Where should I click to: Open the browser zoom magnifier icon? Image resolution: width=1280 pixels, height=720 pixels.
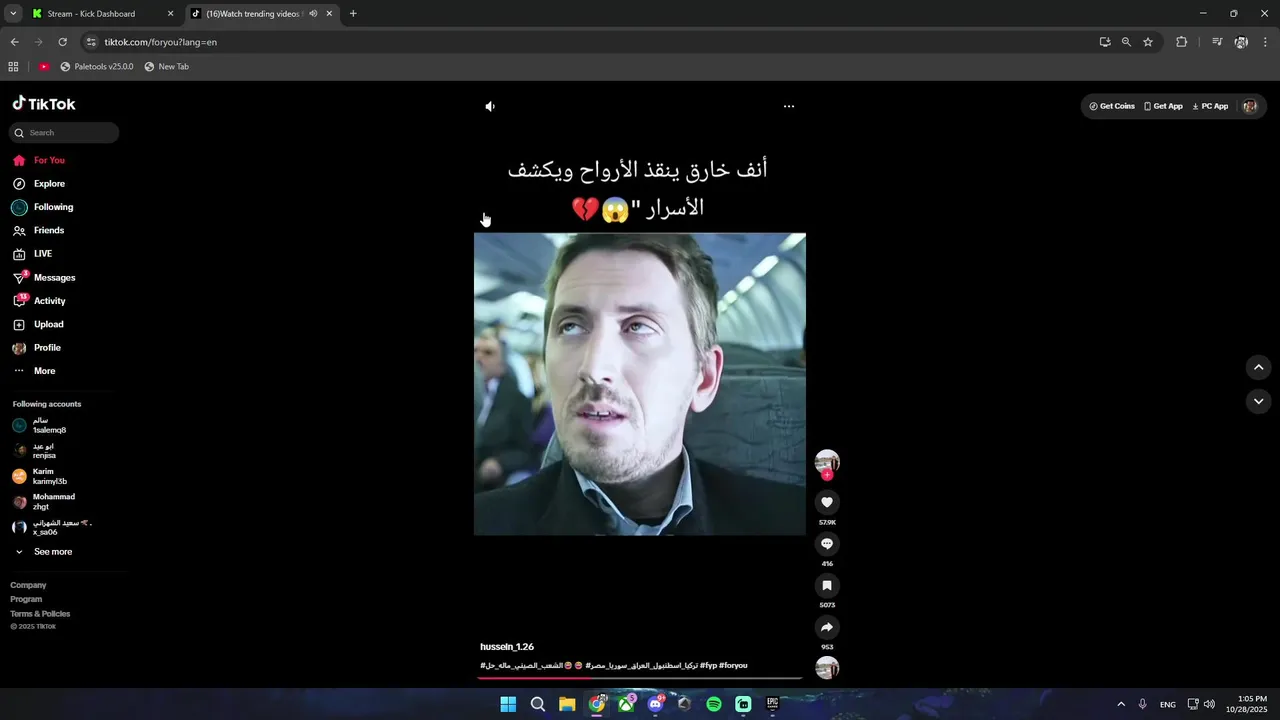1126,42
